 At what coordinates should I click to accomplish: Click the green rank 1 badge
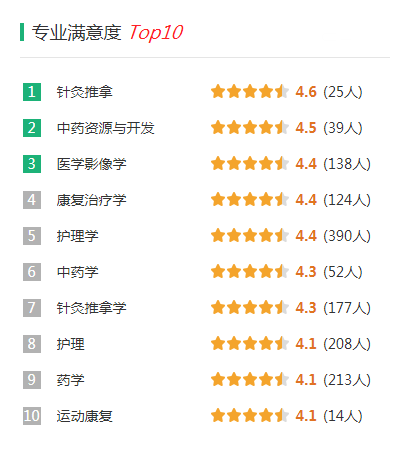coord(32,92)
